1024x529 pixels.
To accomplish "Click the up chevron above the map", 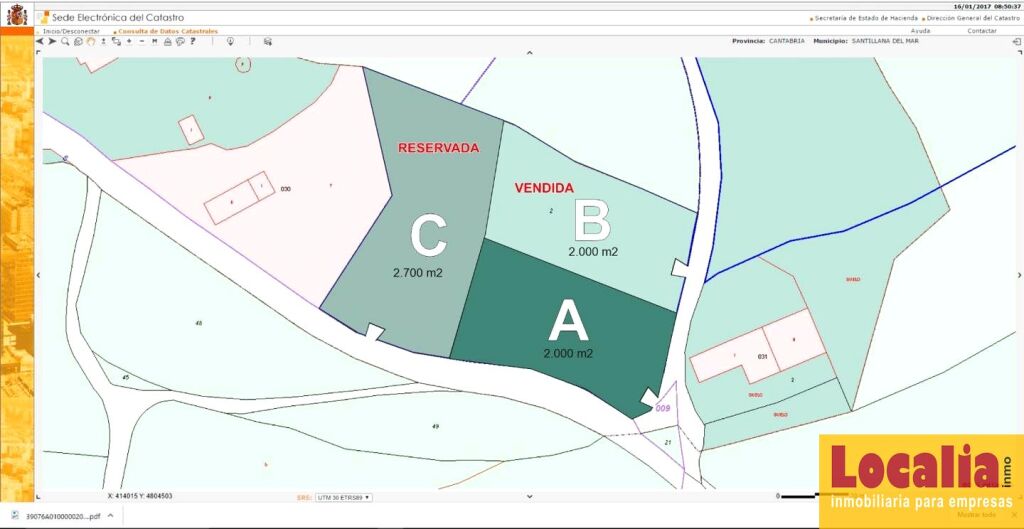I will [x=529, y=51].
